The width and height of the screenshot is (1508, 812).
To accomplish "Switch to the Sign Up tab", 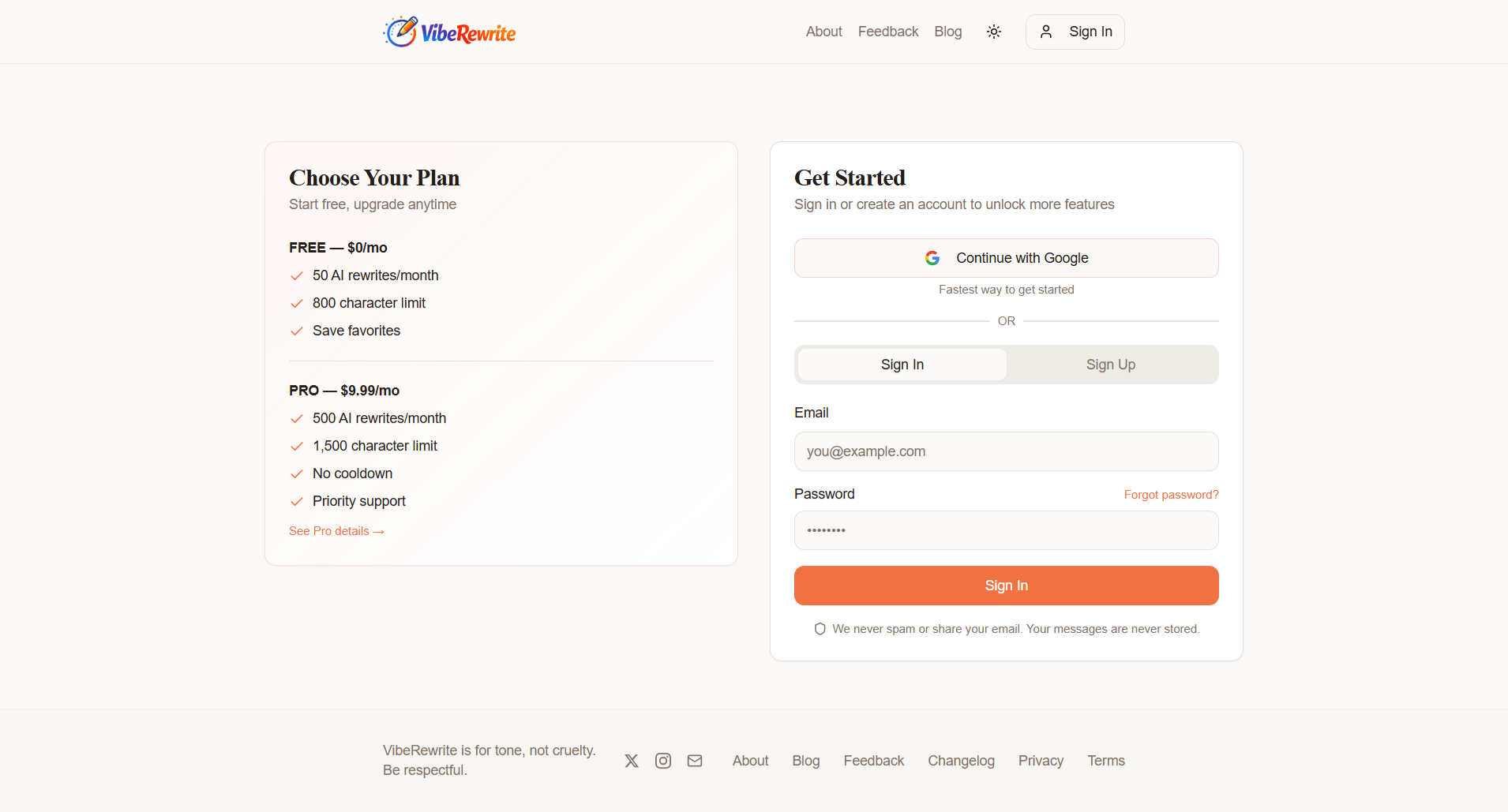I will click(x=1111, y=365).
